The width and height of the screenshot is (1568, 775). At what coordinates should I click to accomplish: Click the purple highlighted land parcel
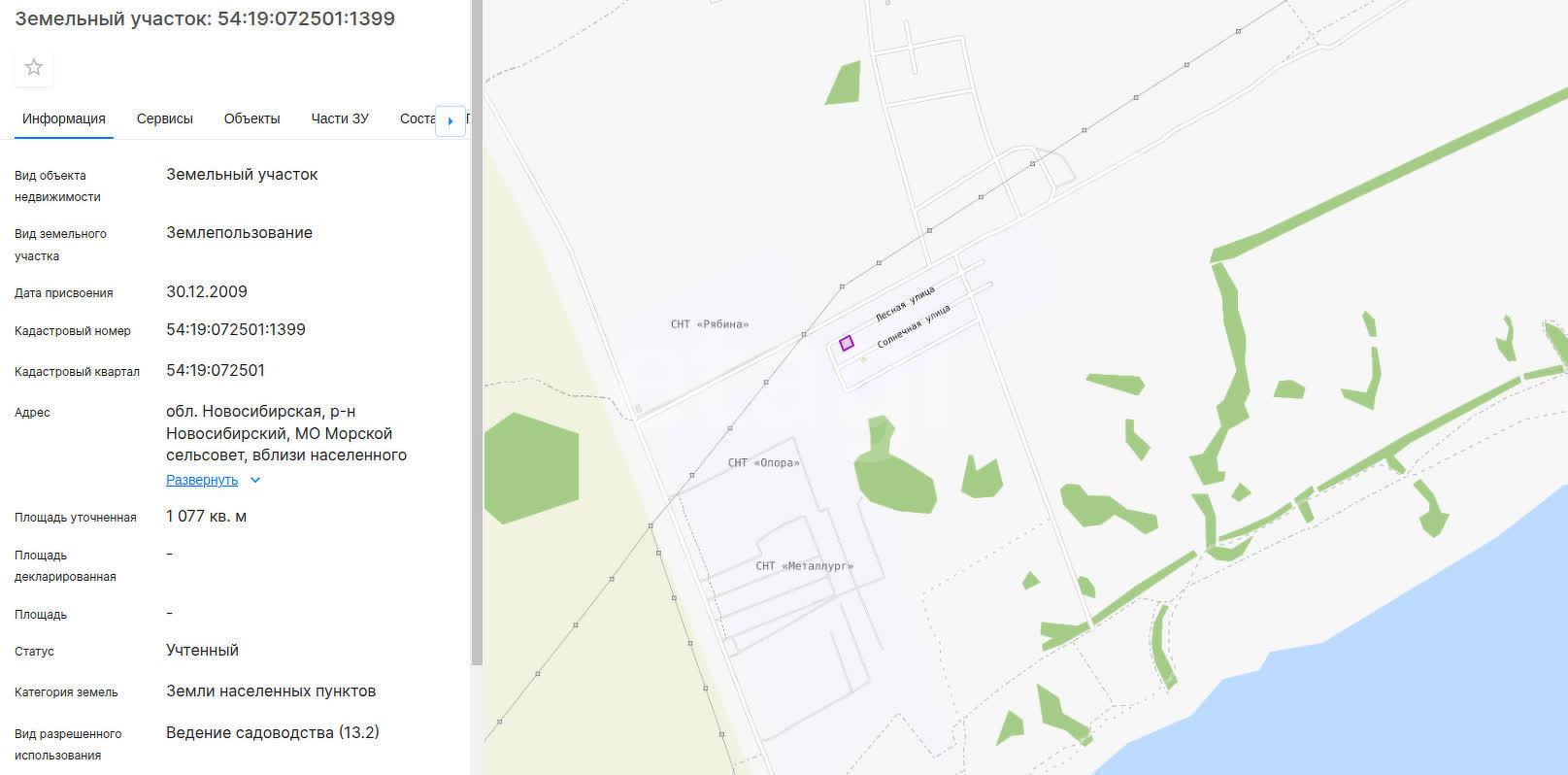pyautogui.click(x=847, y=343)
